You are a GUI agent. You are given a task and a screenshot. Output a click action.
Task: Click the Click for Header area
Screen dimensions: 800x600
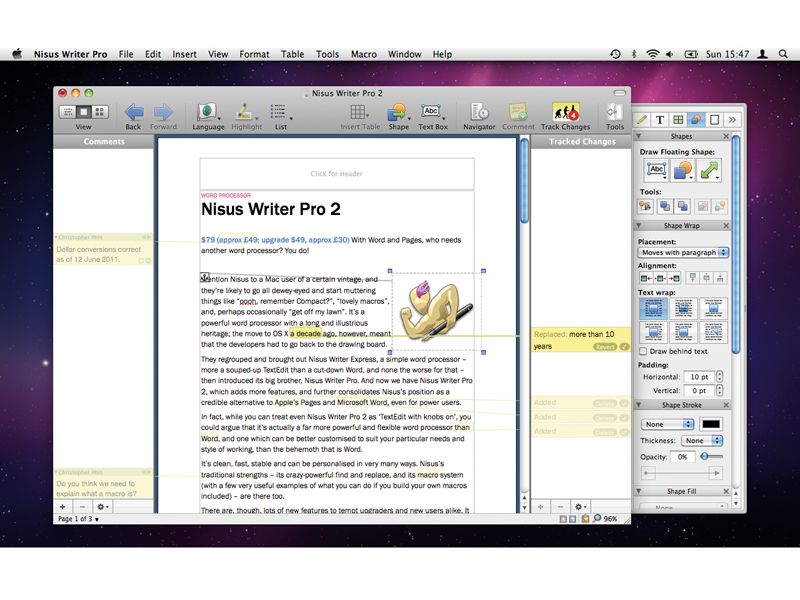click(x=337, y=173)
